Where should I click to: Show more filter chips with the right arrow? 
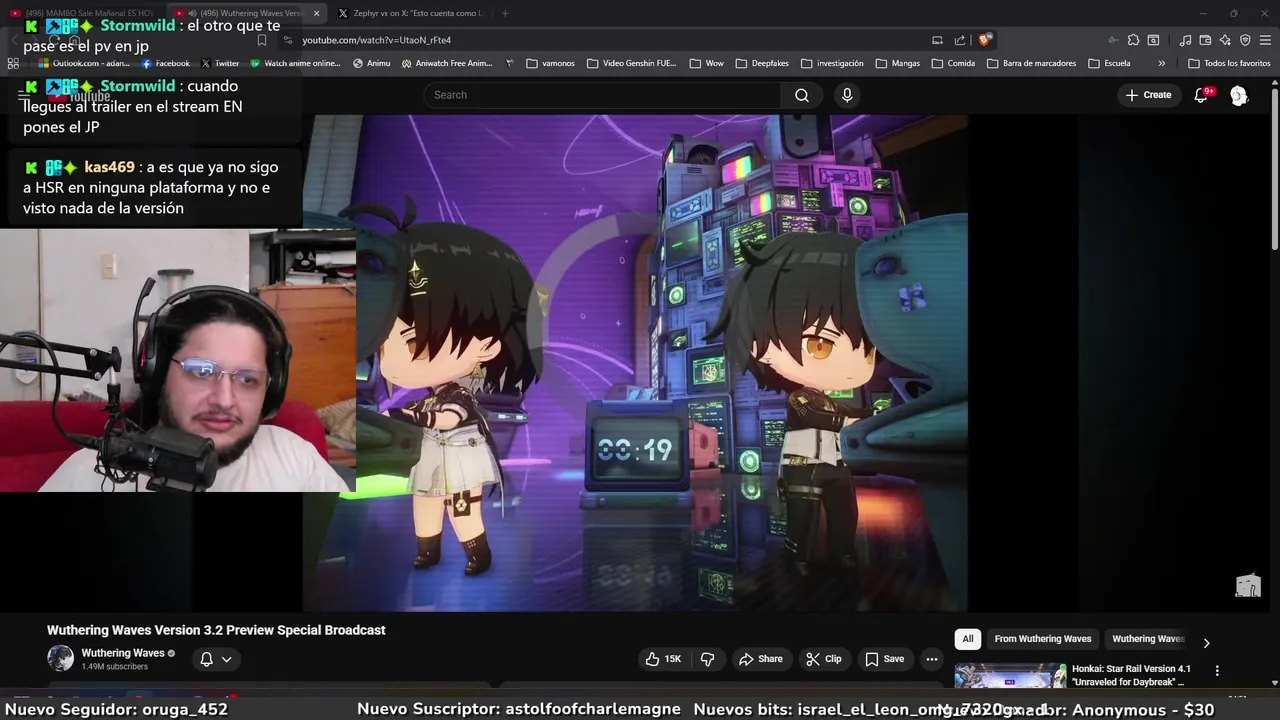pyautogui.click(x=1206, y=643)
